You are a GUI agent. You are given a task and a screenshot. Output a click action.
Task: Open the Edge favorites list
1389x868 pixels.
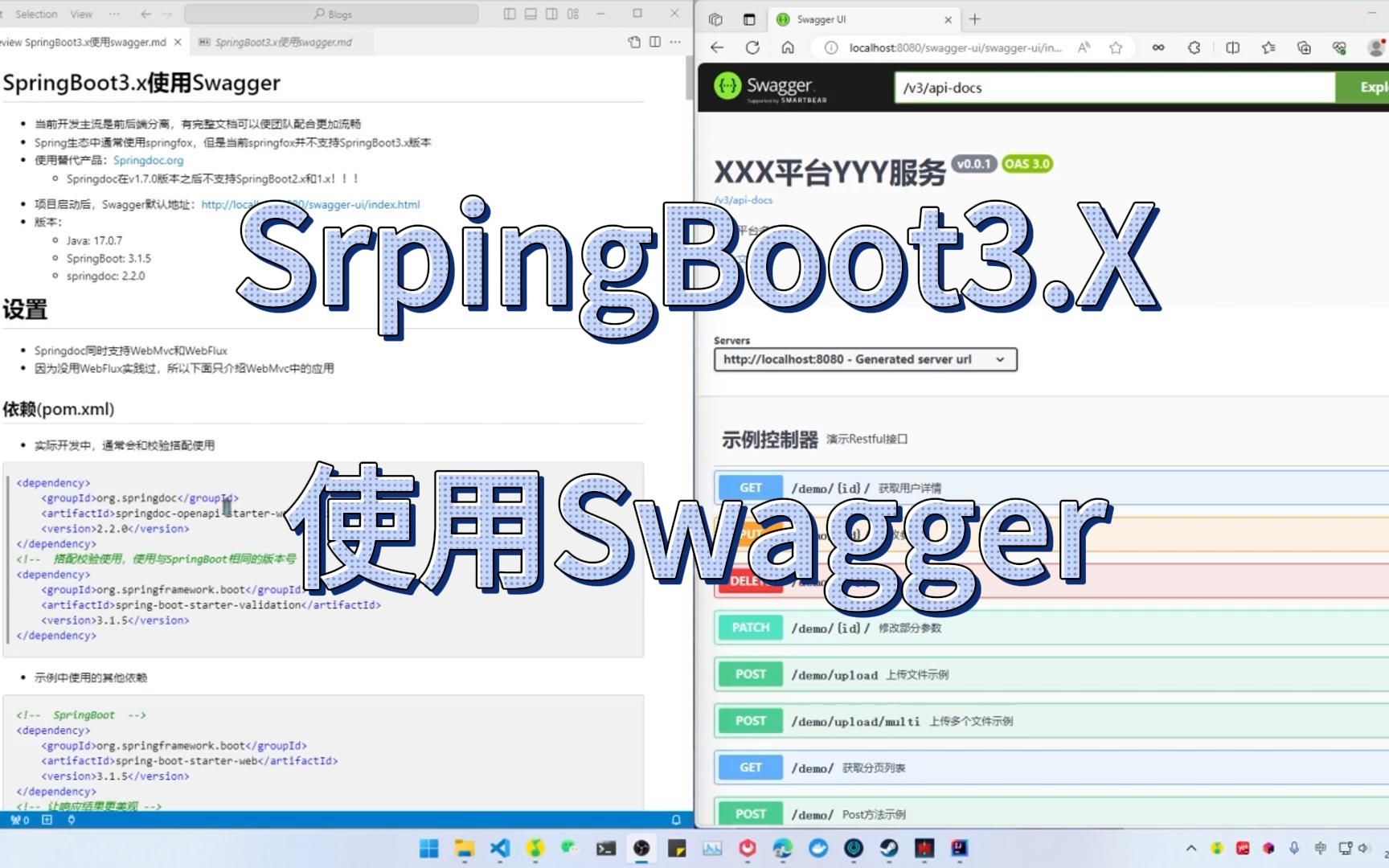tap(1268, 47)
